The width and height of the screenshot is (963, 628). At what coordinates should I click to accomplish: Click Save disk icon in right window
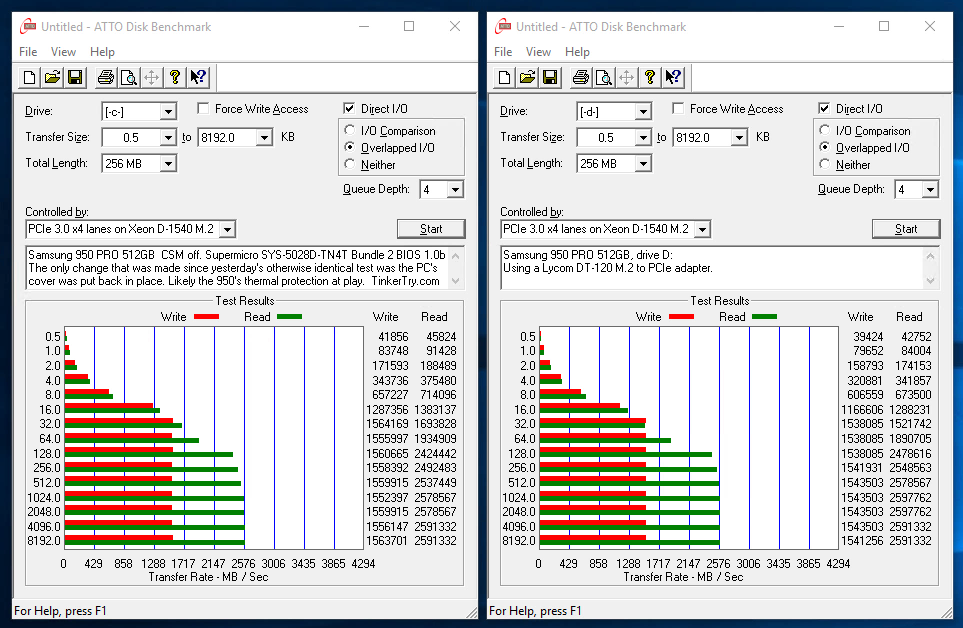click(x=550, y=77)
